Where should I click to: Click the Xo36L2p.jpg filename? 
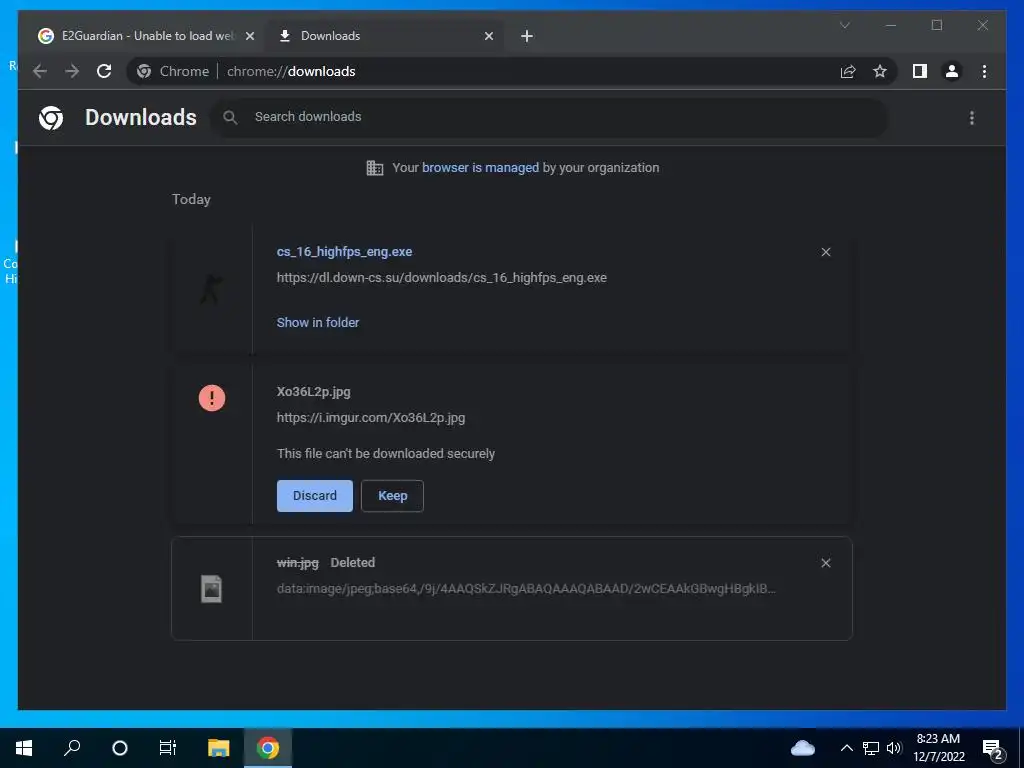[x=313, y=392]
